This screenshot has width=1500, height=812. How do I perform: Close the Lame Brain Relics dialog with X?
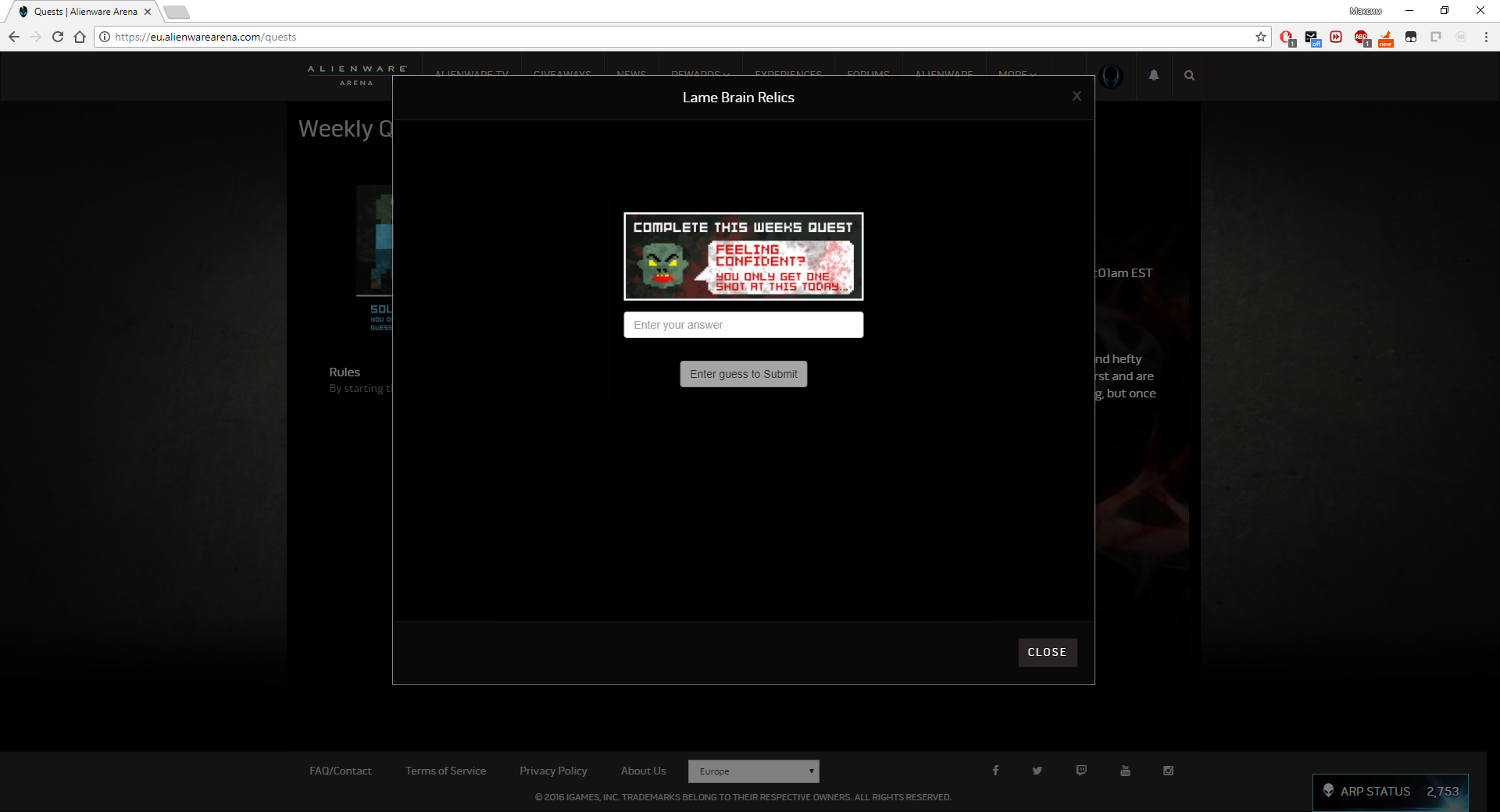coord(1077,96)
